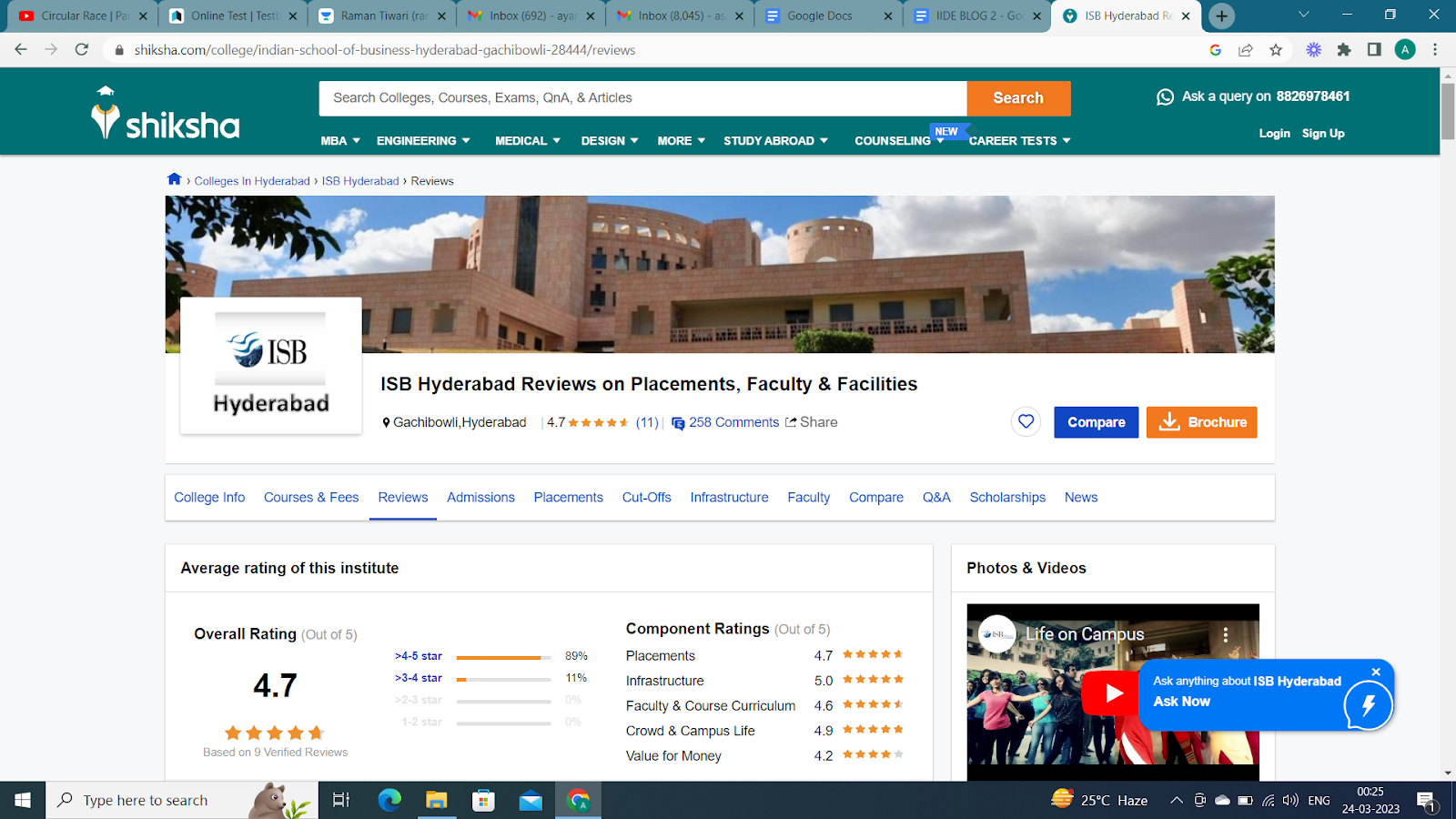Click the home icon in the breadcrumb
1456x819 pixels.
(174, 179)
